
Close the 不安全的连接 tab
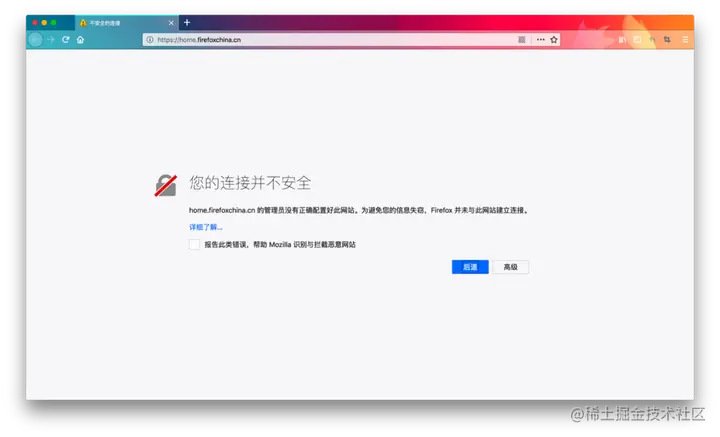coord(171,23)
